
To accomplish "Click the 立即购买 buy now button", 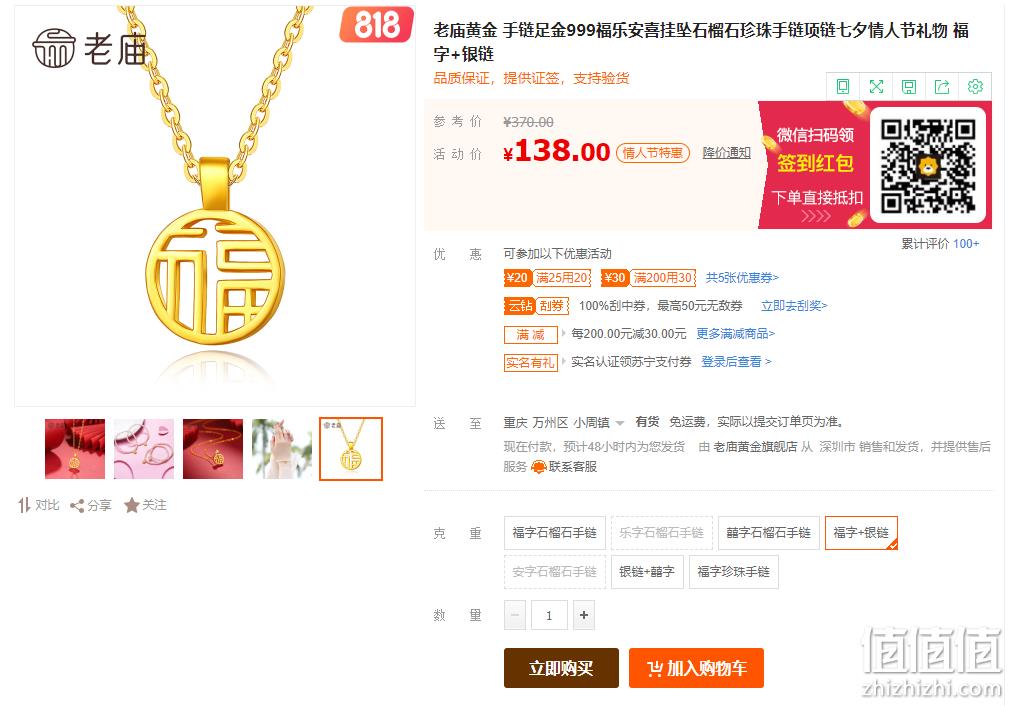I will [x=561, y=668].
